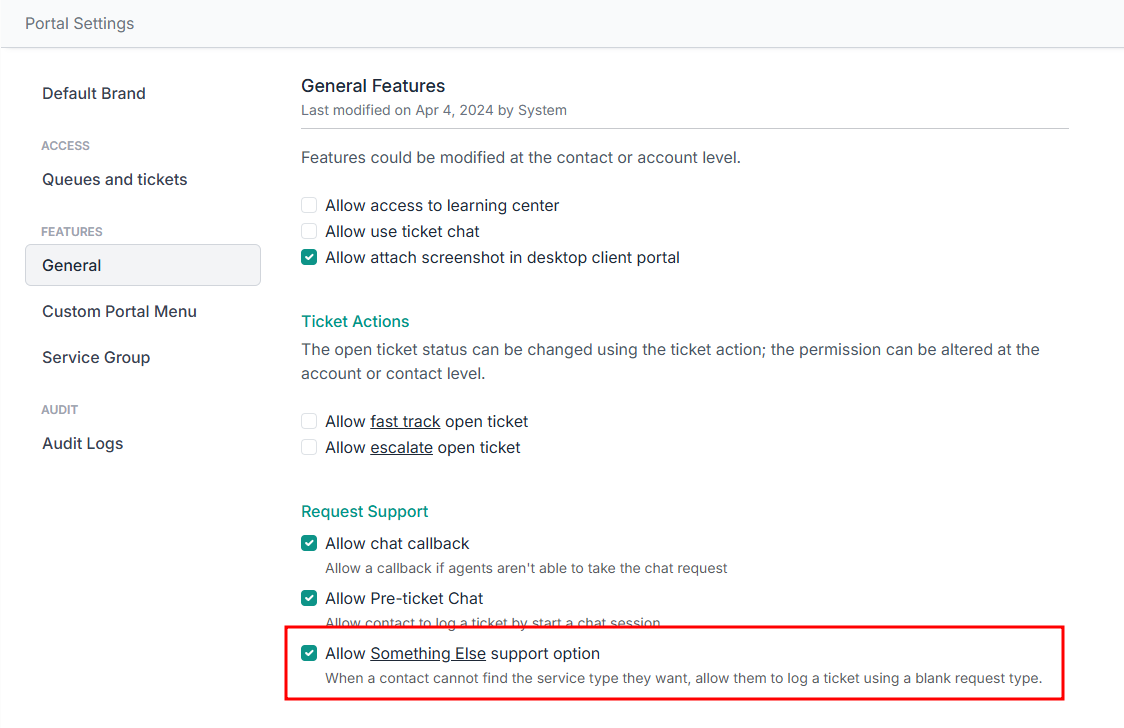Navigate to Service Group settings
The image size is (1124, 728).
[96, 357]
